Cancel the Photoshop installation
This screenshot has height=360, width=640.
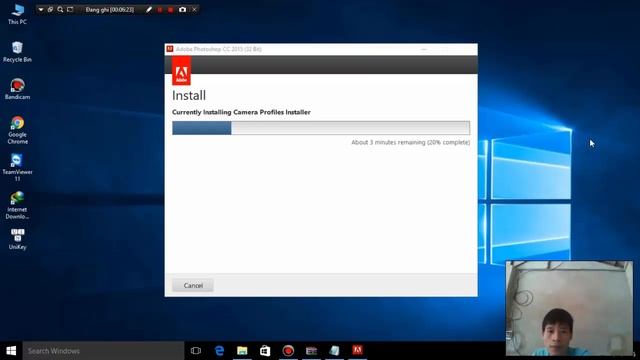click(x=193, y=285)
